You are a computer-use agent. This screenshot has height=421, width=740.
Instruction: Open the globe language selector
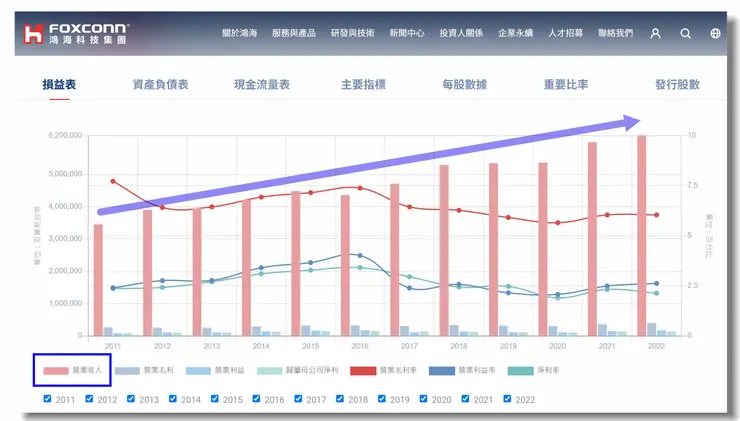pos(715,34)
